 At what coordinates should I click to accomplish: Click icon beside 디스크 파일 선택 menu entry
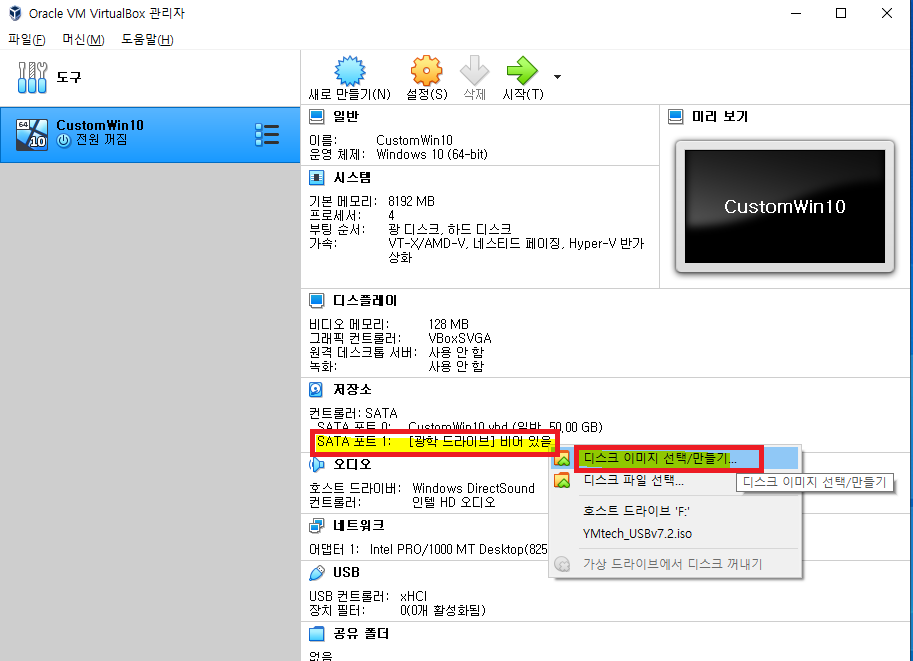click(562, 481)
